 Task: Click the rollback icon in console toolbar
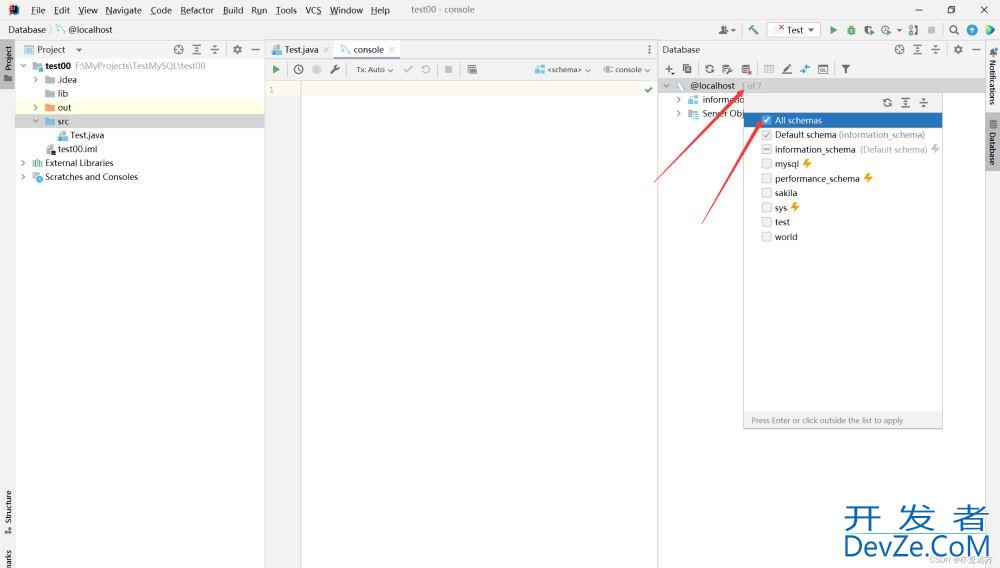(x=425, y=69)
